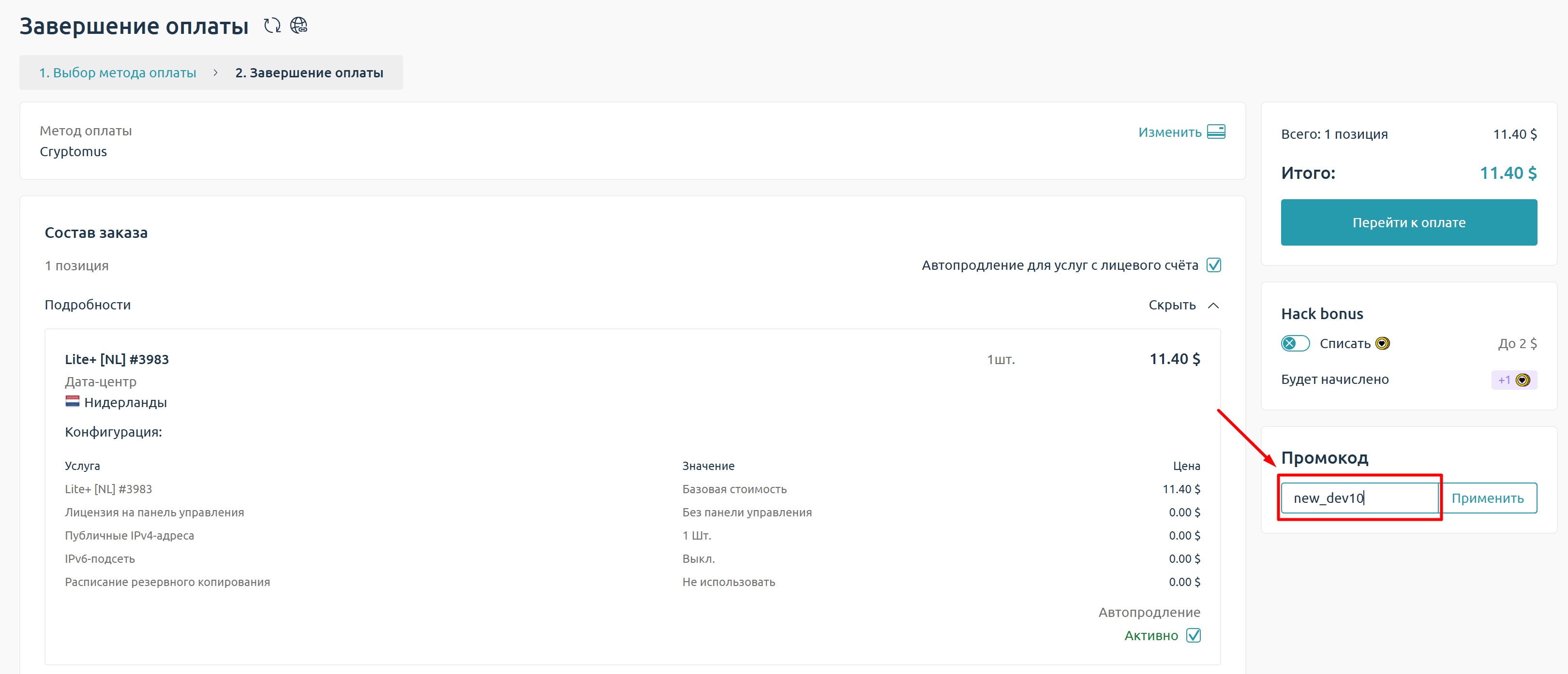
Task: Click Изменить payment method link
Action: tap(1170, 132)
